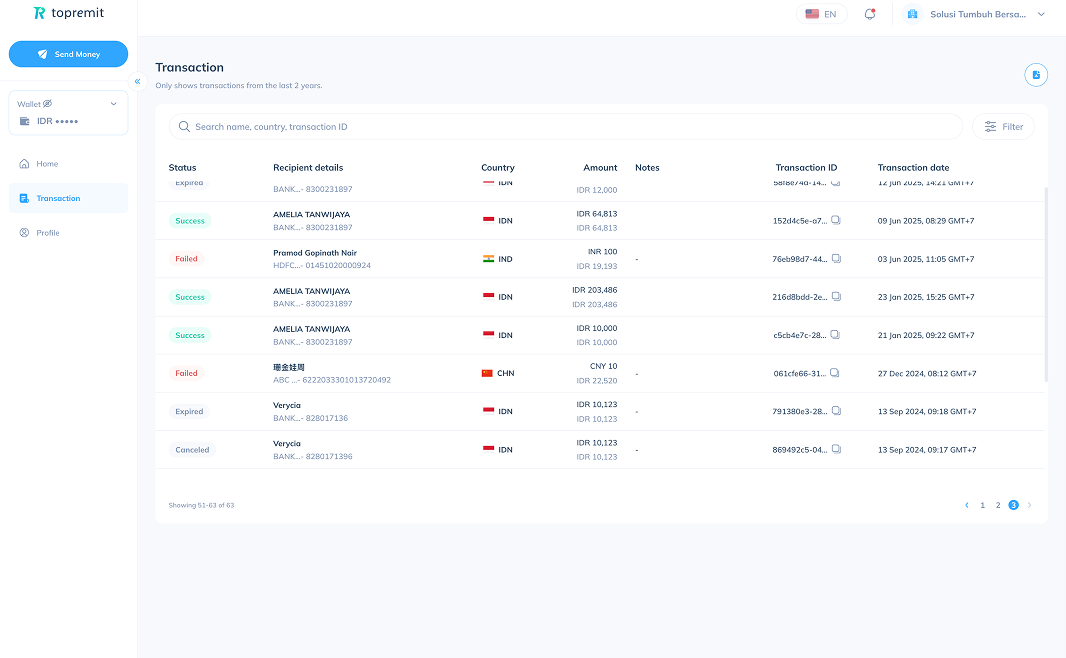Click Indonesia flag in 09 Jun row
This screenshot has width=1066, height=658.
488,220
